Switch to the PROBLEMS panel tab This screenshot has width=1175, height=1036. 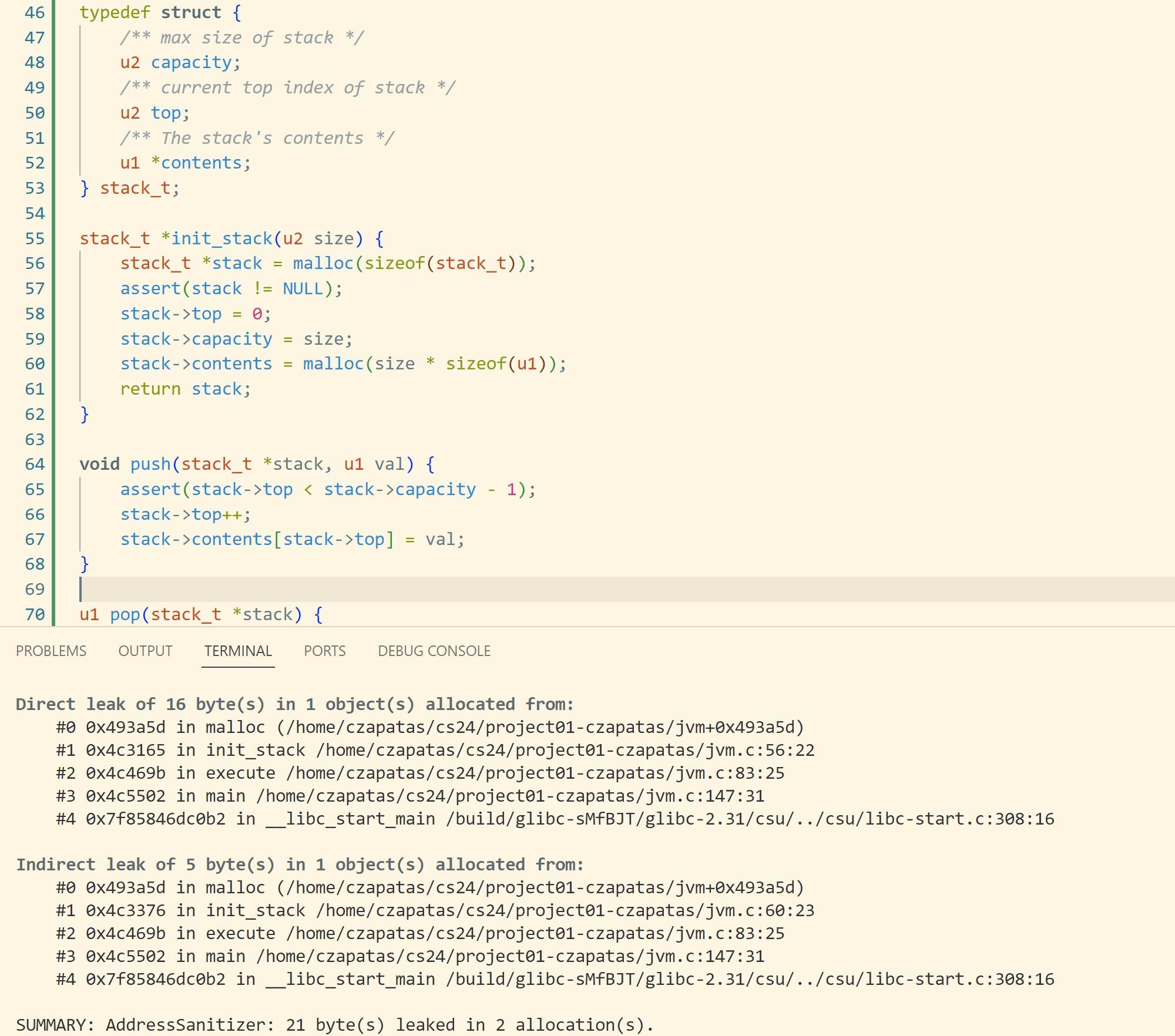pyautogui.click(x=51, y=651)
